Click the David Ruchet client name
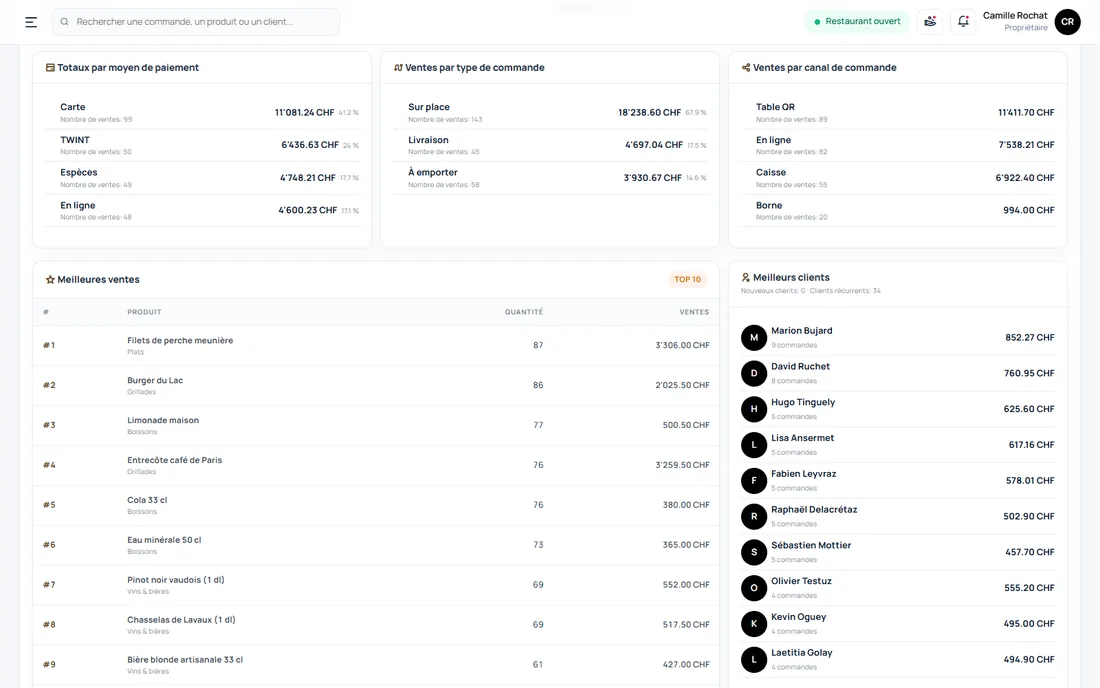This screenshot has width=1100, height=688. pos(800,367)
